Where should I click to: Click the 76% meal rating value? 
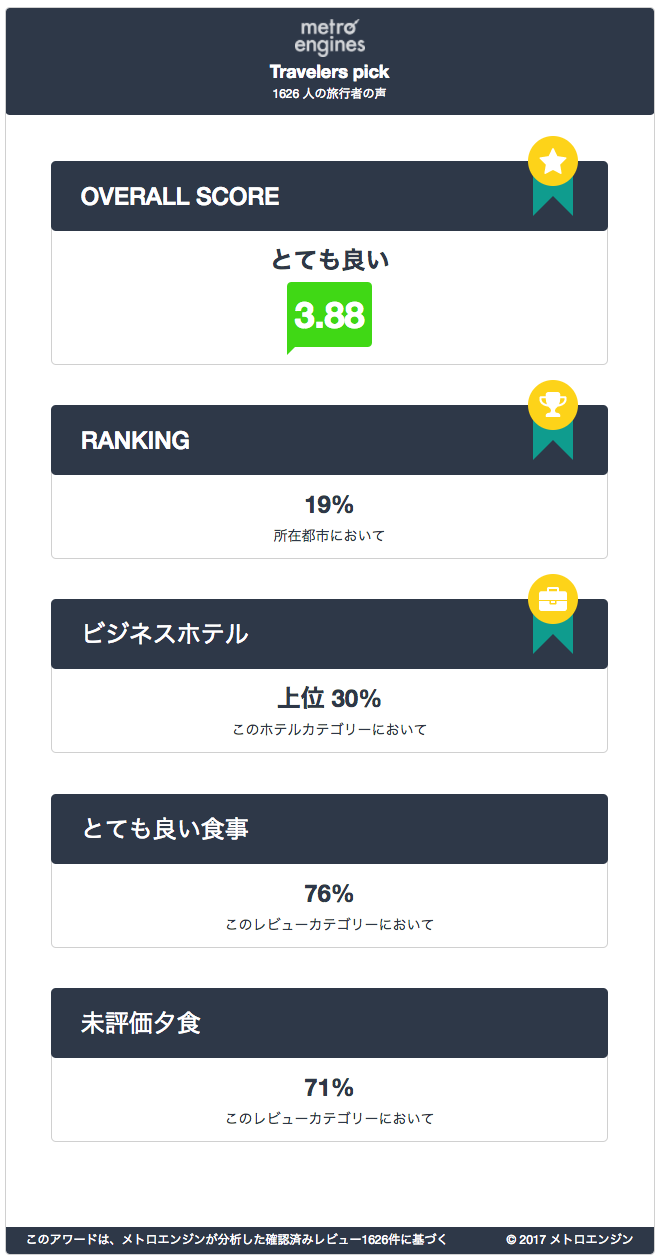[x=329, y=894]
